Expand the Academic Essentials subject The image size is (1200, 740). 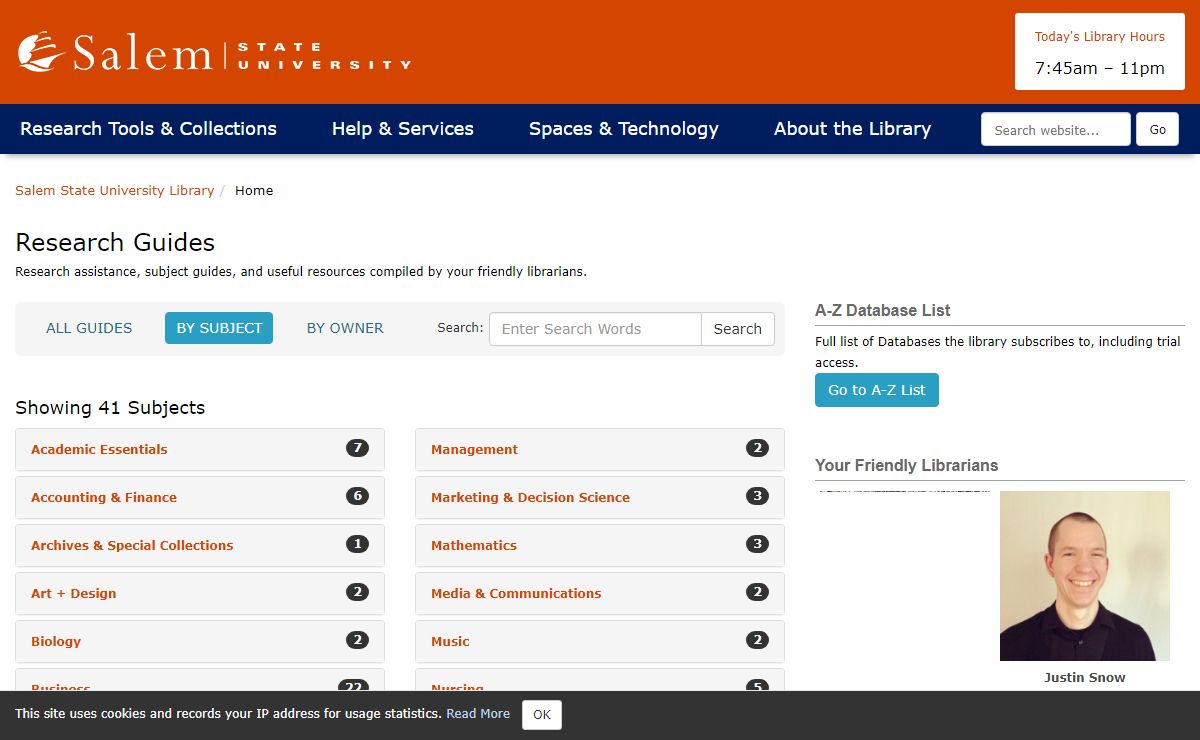click(x=200, y=449)
